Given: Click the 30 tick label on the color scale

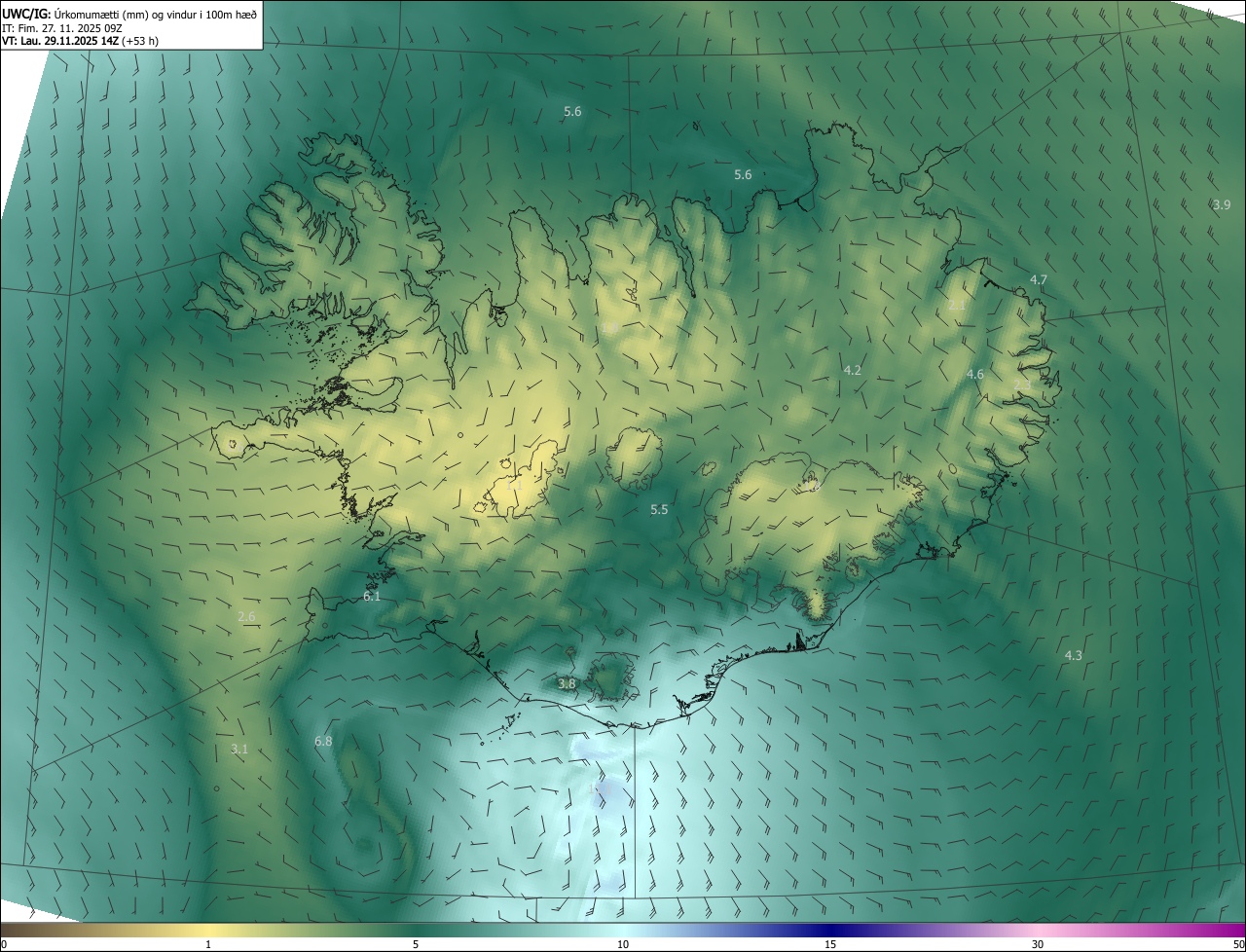Looking at the screenshot, I should 1038,944.
